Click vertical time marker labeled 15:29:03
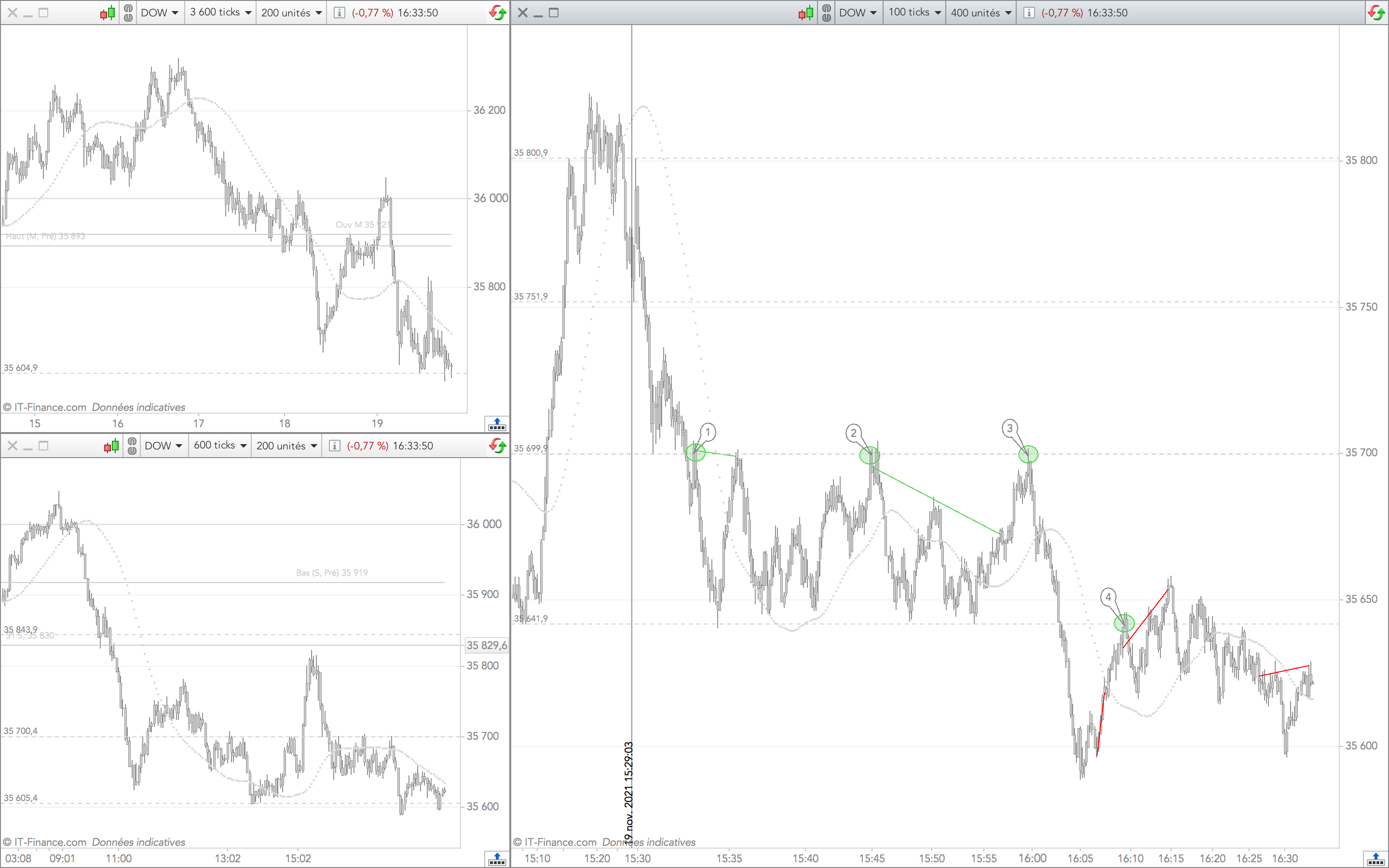Screen dimensions: 1389x868 pos(632,792)
